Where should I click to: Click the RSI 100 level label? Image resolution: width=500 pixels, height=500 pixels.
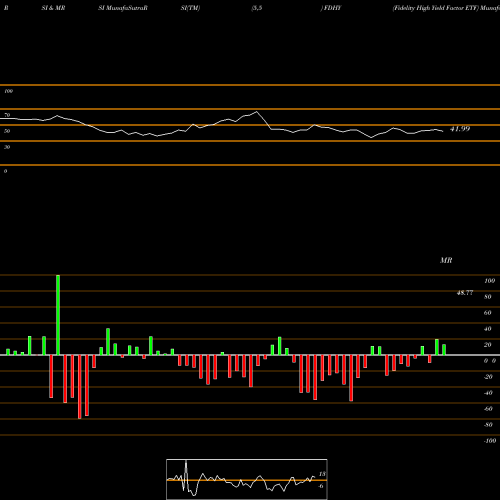coord(8,91)
